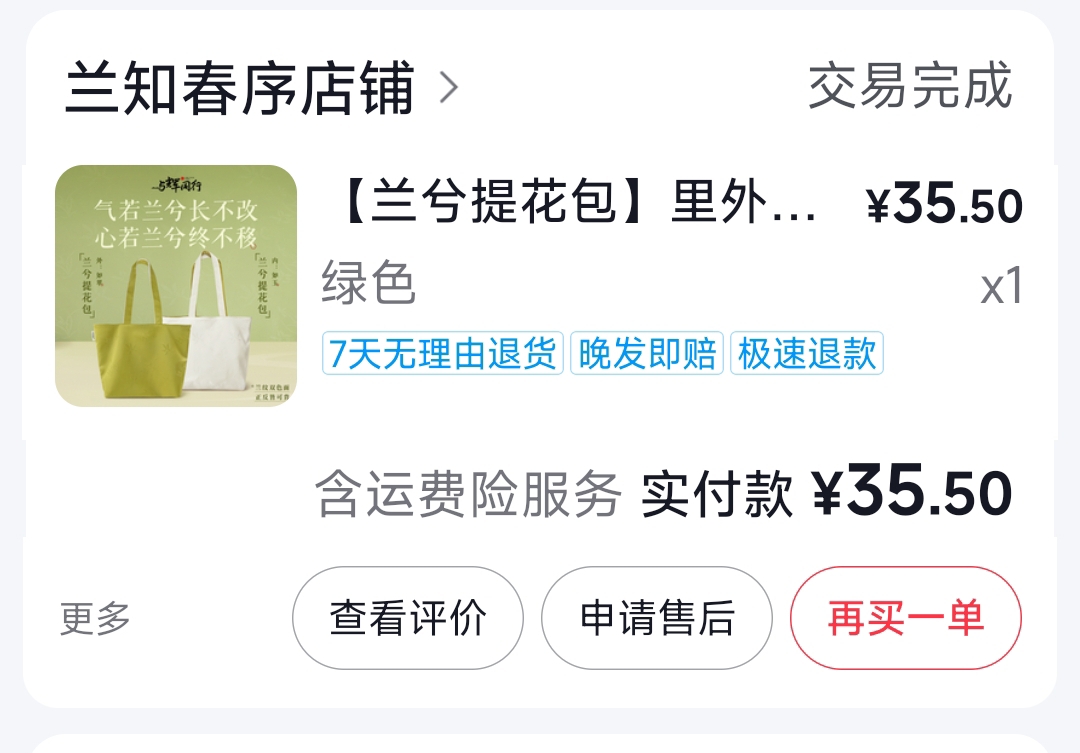Click the 申请售后 button
Image resolution: width=1080 pixels, height=753 pixels.
(656, 618)
